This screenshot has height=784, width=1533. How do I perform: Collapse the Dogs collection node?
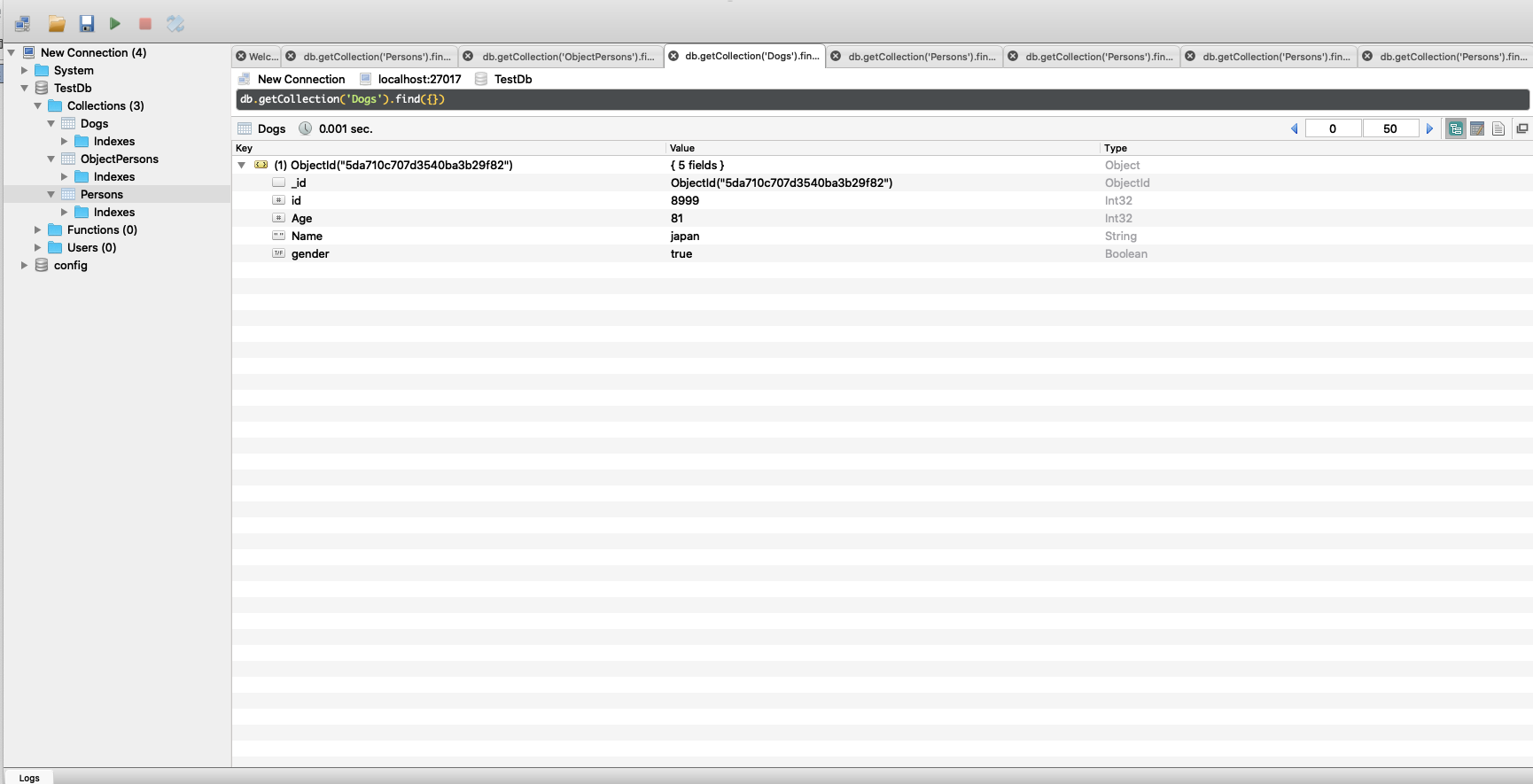(51, 123)
